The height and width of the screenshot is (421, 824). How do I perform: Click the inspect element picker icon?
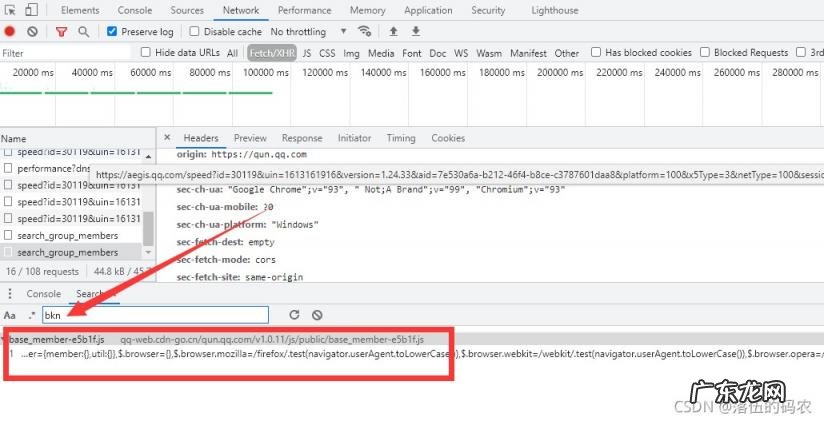(9, 10)
